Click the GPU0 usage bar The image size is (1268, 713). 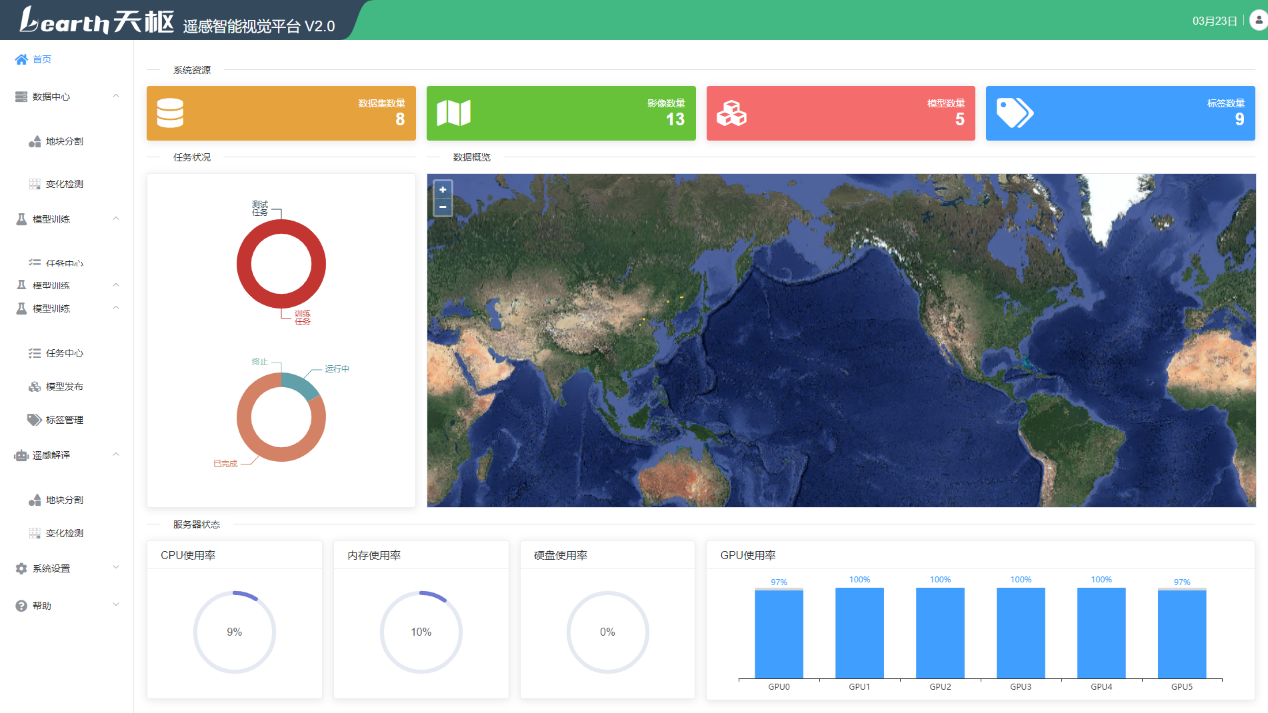779,634
